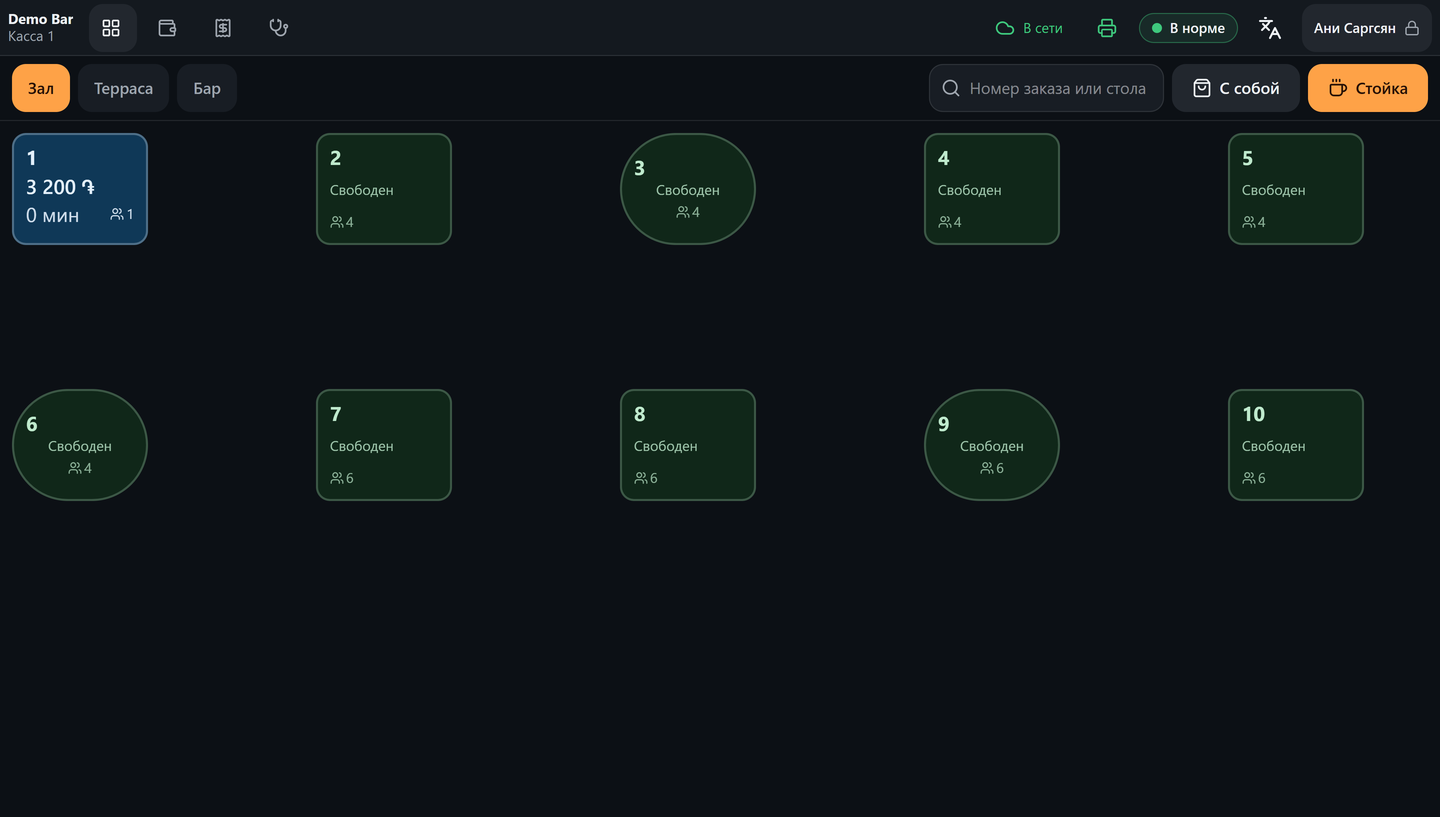Screen dimensions: 1440x817
Task: Select free table 8 with six seats
Action: (688, 445)
